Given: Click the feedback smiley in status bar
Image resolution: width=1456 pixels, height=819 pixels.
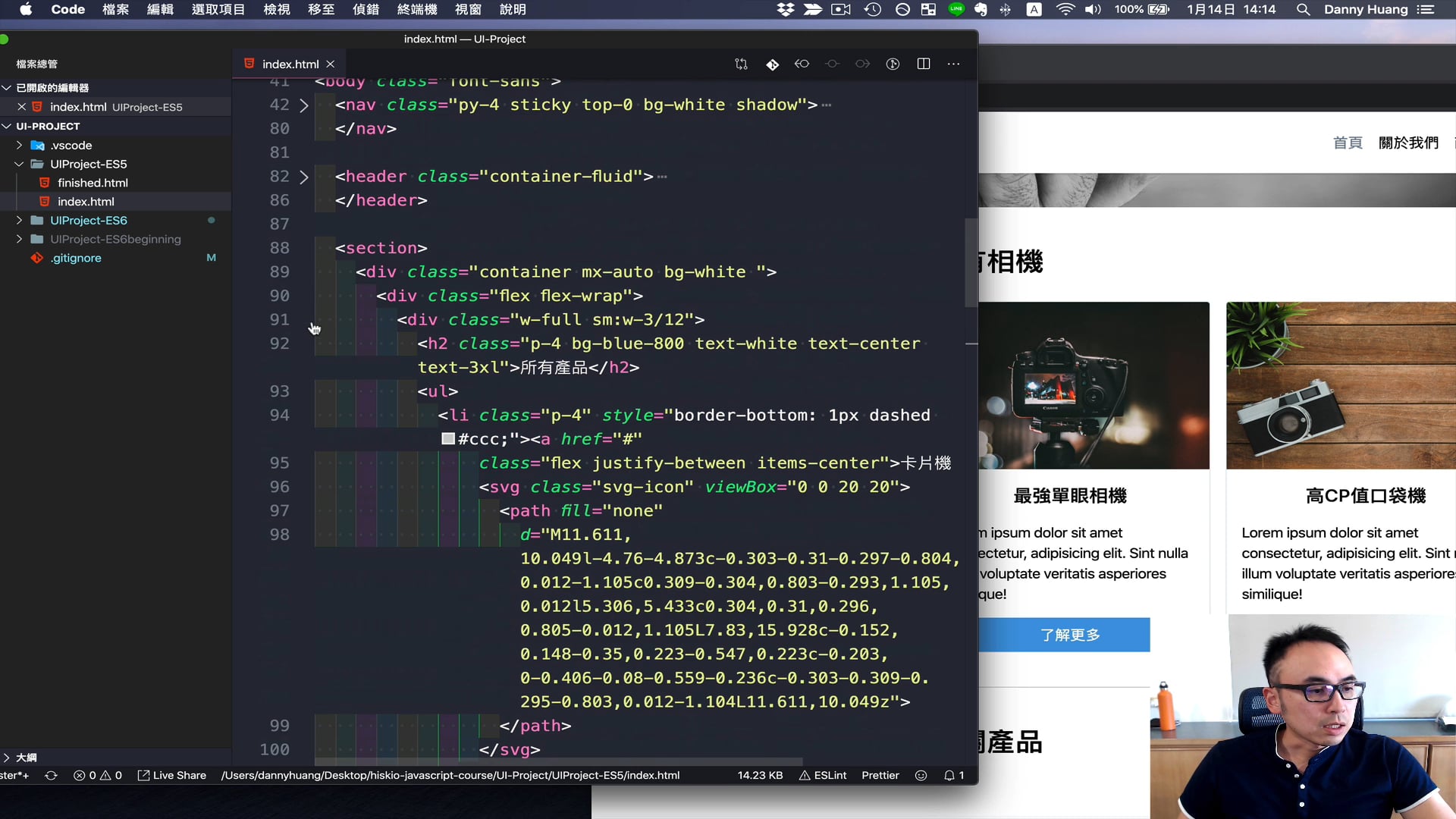Looking at the screenshot, I should (x=921, y=776).
